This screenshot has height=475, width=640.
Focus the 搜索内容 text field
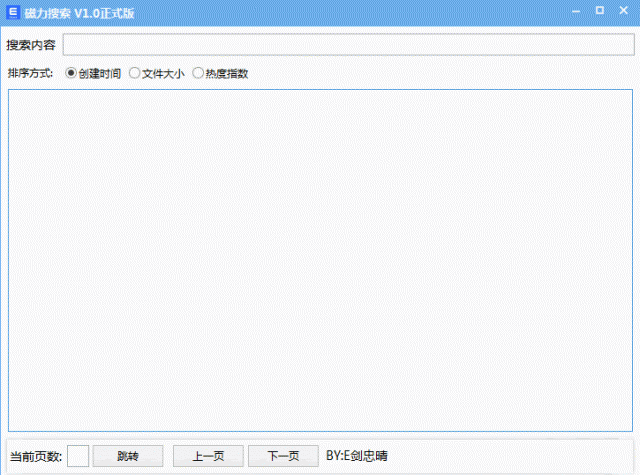tap(347, 45)
